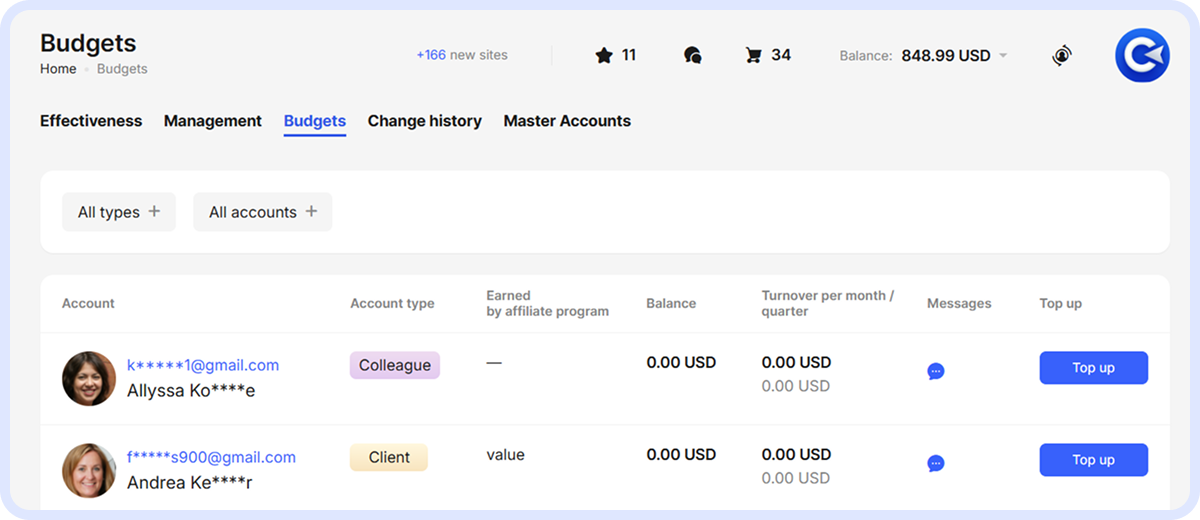Open the shopping cart icon
Viewport: 1200px width, 520px height.
pos(753,56)
